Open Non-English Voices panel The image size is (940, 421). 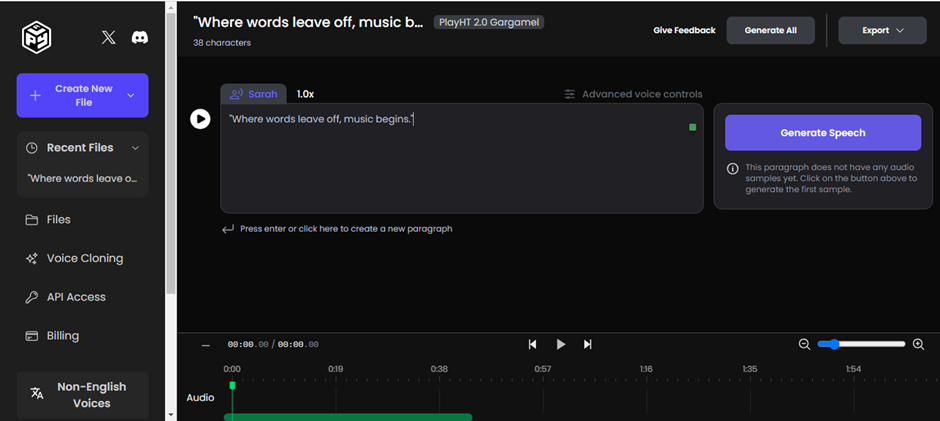(82, 395)
